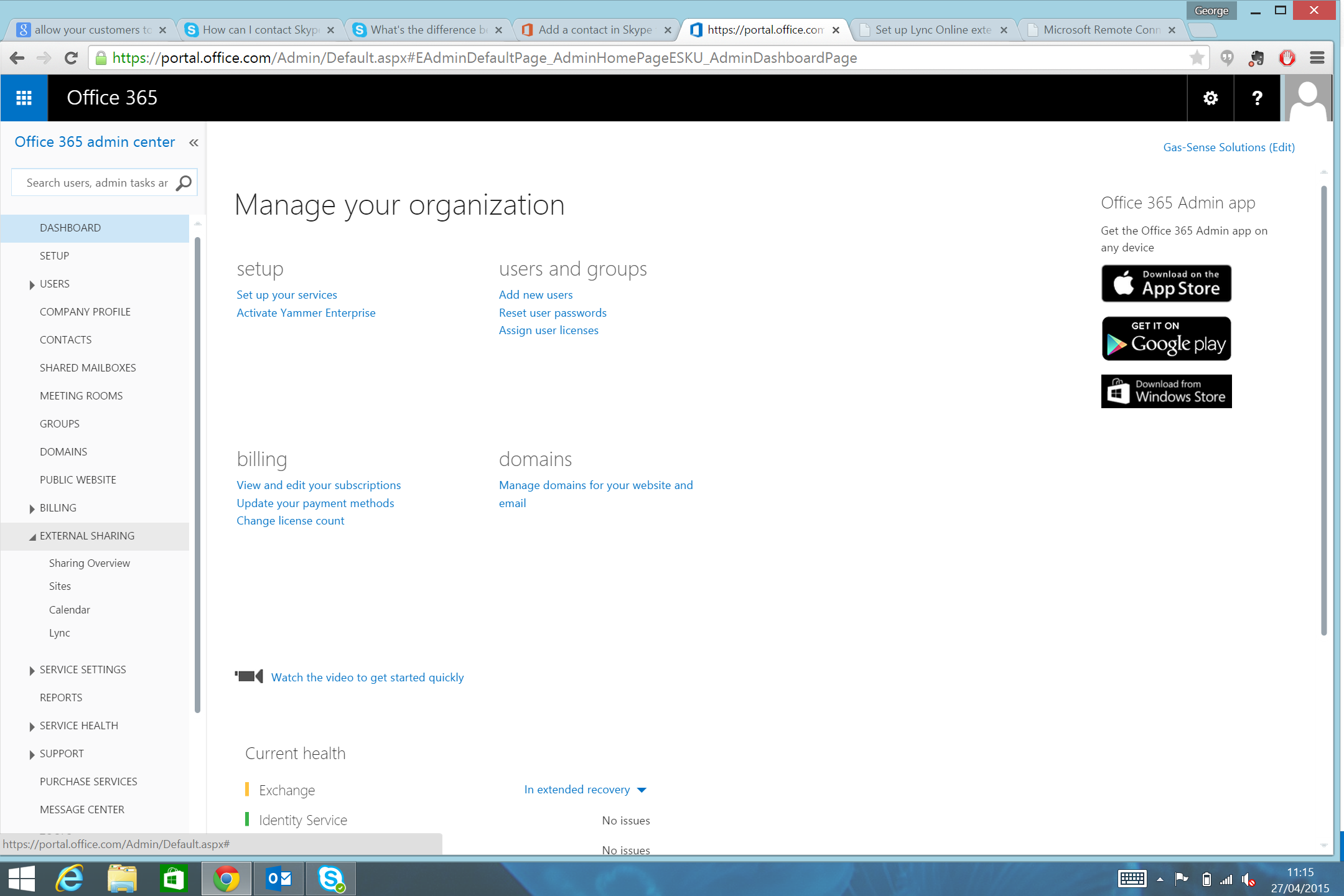Open the settings gear in Office 365 header

[1210, 98]
